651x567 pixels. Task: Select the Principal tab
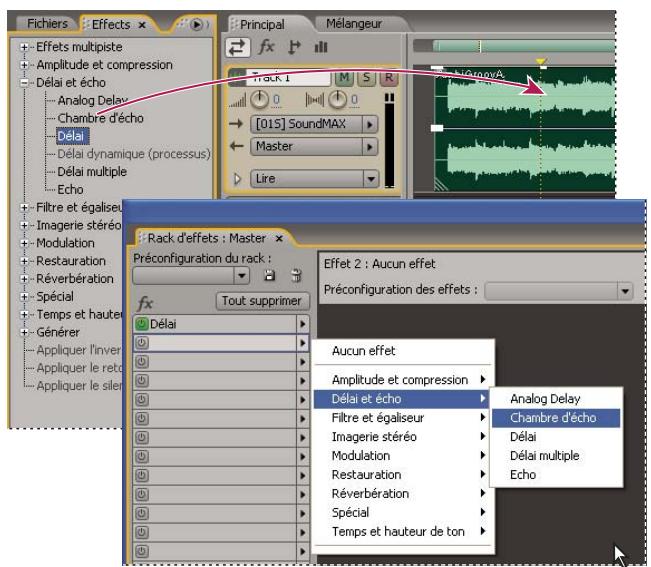(262, 24)
